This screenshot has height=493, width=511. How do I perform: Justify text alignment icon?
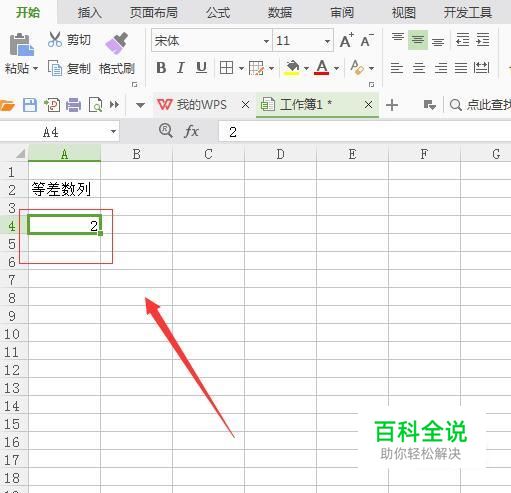[x=461, y=68]
